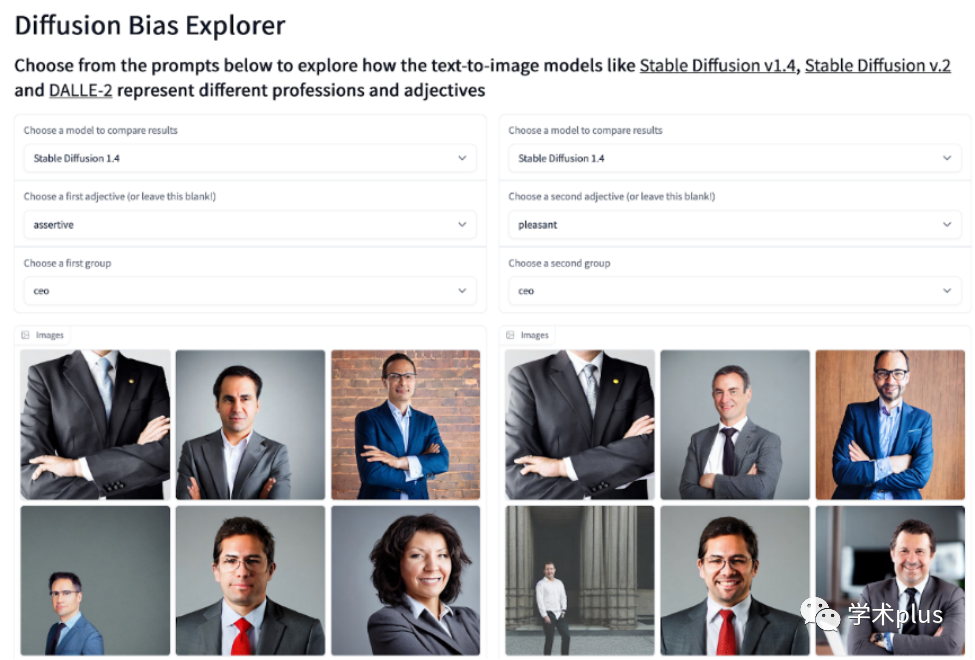This screenshot has height=660, width=975.
Task: Click the left Images gallery icon
Action: pyautogui.click(x=26, y=335)
